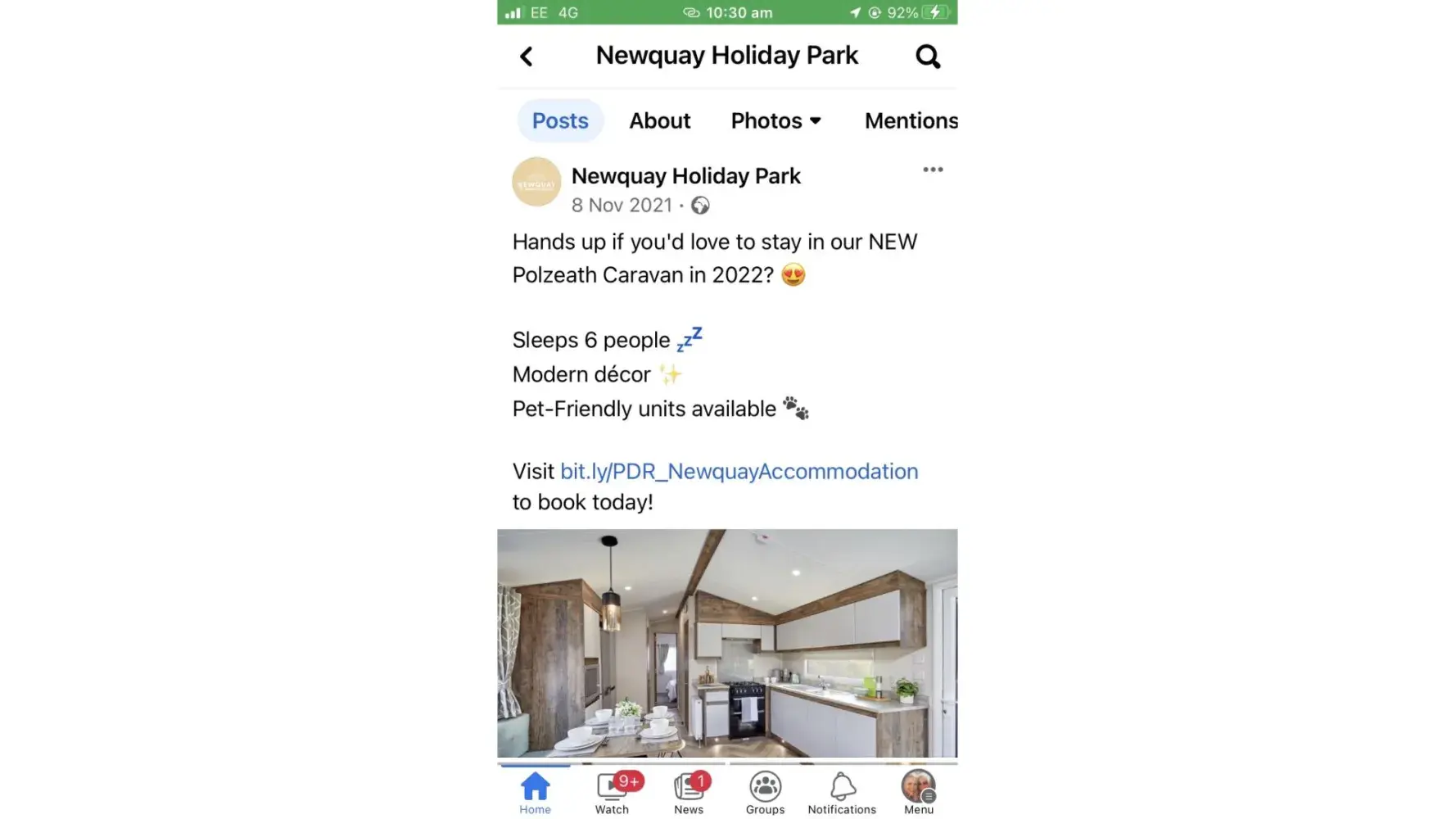Open bit.ly/PDR_NewquayAccommodation link

pyautogui.click(x=739, y=471)
